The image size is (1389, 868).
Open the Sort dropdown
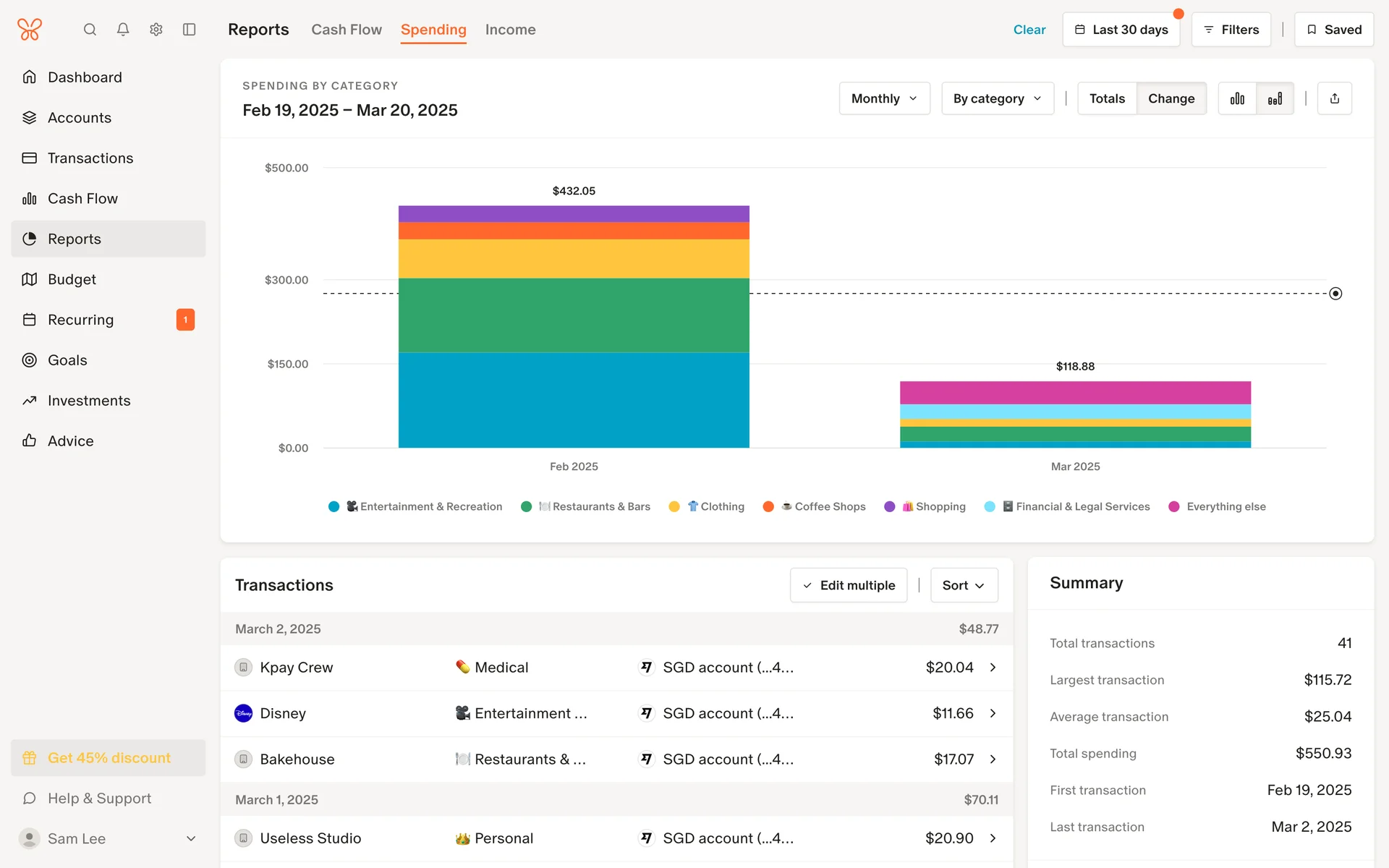[964, 585]
